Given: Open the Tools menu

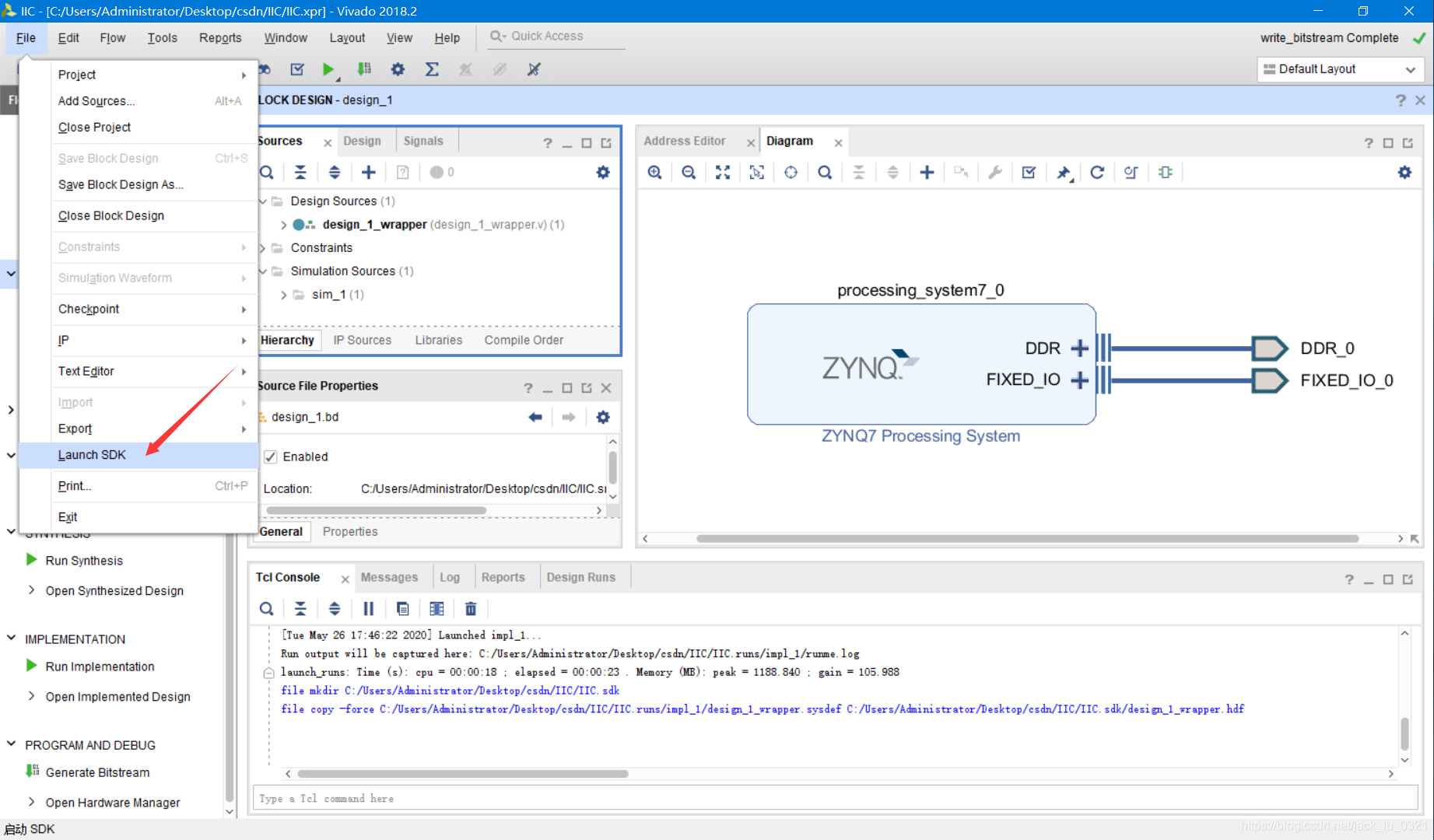Looking at the screenshot, I should tap(162, 37).
